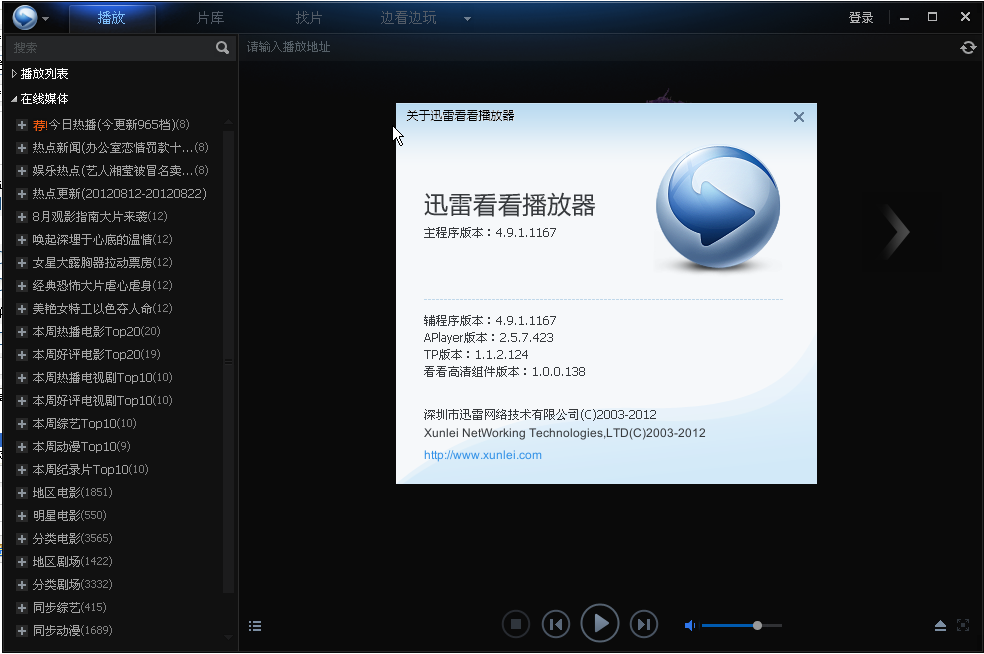
Task: Collapse the 在线媒体 section
Action: point(12,98)
